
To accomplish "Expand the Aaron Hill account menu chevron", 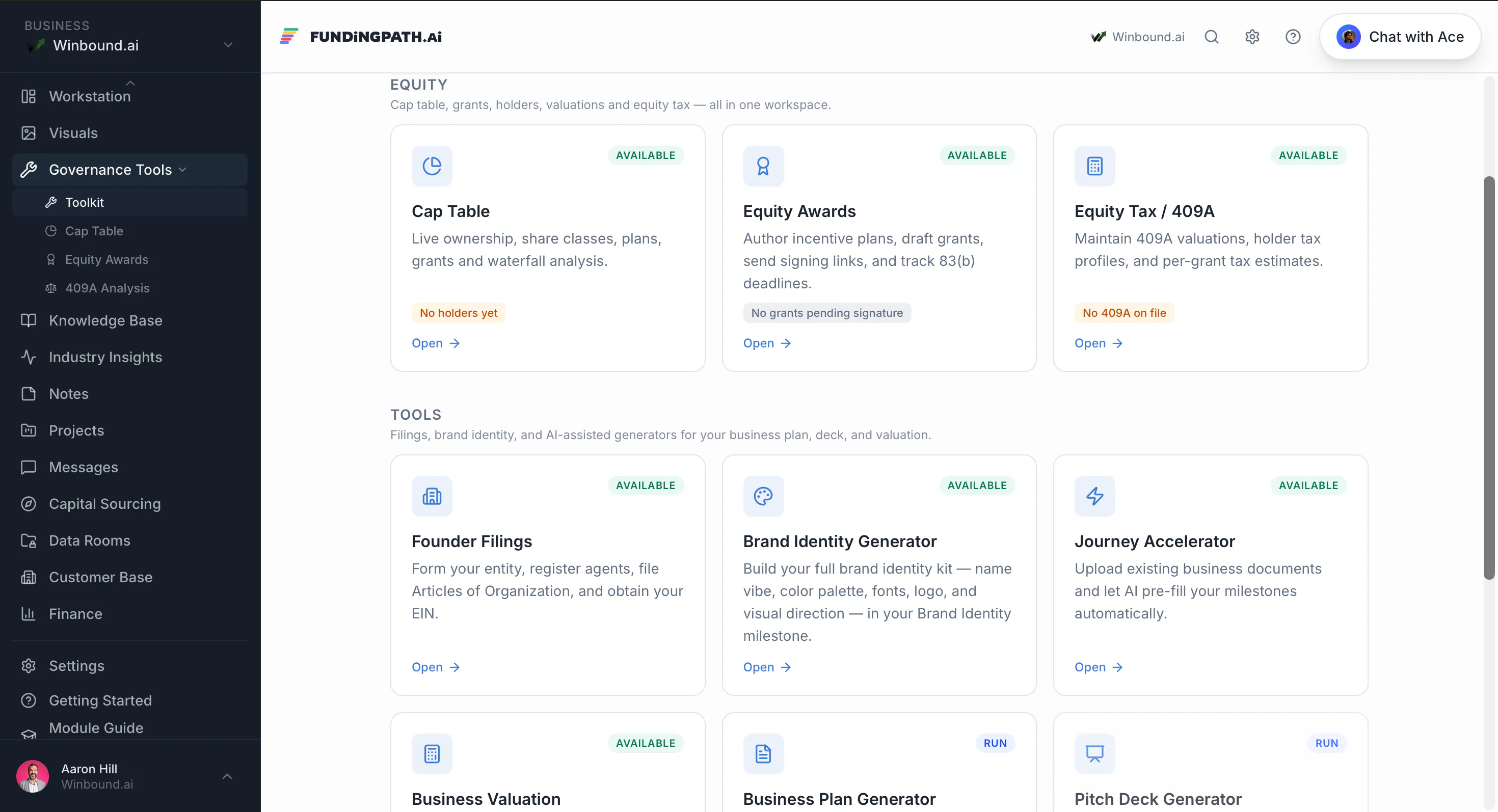I will tap(227, 776).
